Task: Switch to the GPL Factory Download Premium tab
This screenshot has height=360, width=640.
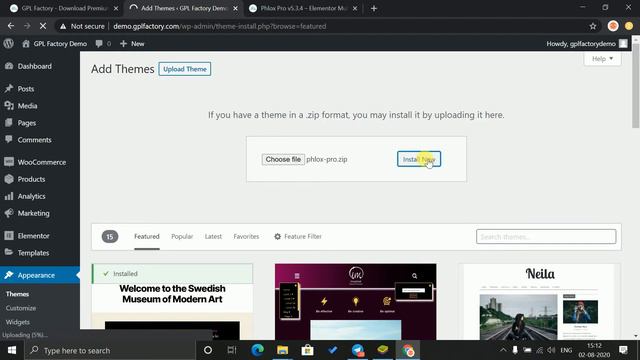Action: click(64, 8)
